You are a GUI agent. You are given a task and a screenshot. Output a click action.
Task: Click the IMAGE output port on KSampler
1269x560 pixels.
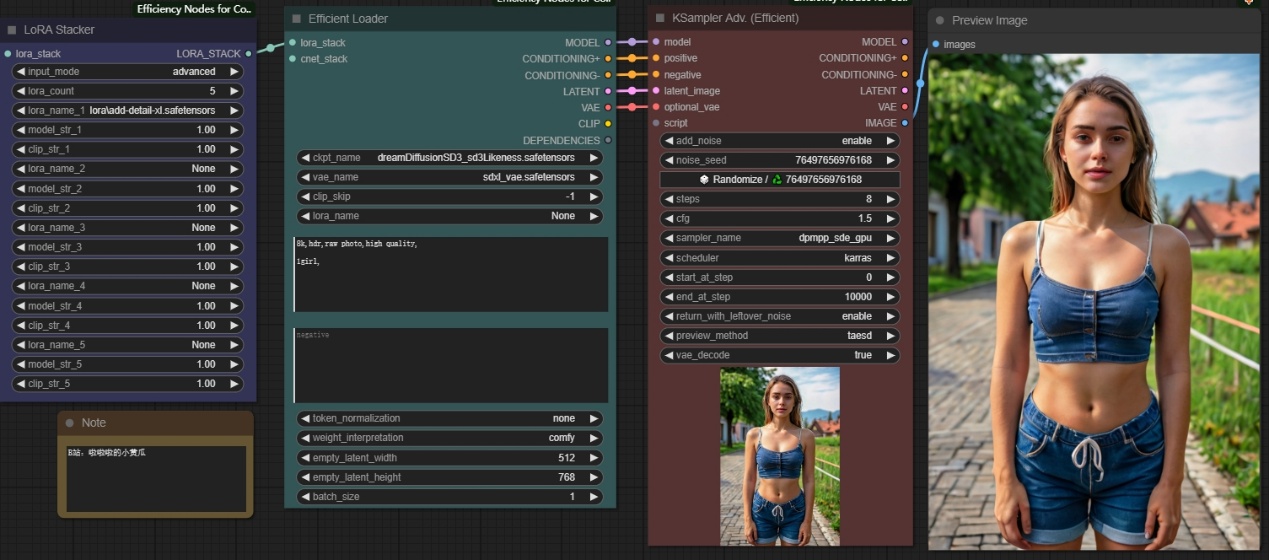pyautogui.click(x=905, y=123)
